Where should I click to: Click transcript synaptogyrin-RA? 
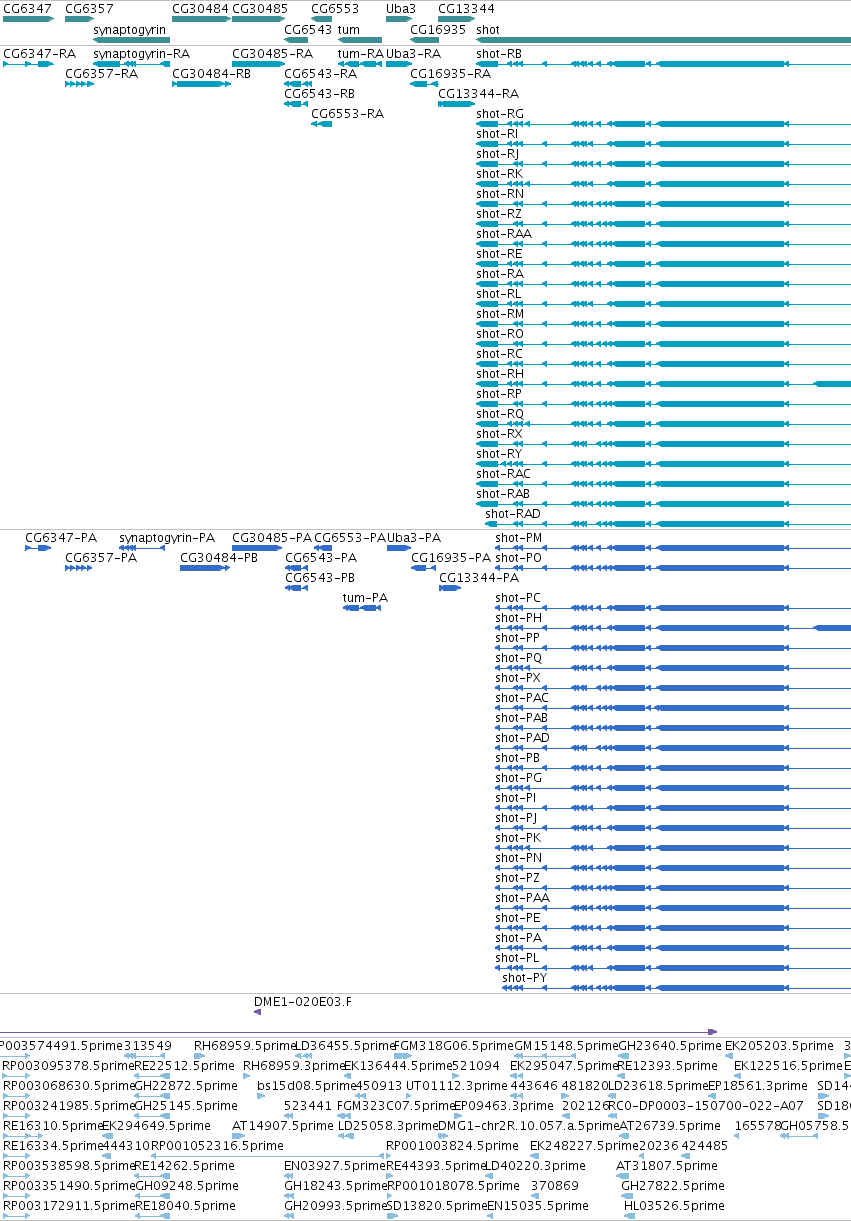point(141,53)
